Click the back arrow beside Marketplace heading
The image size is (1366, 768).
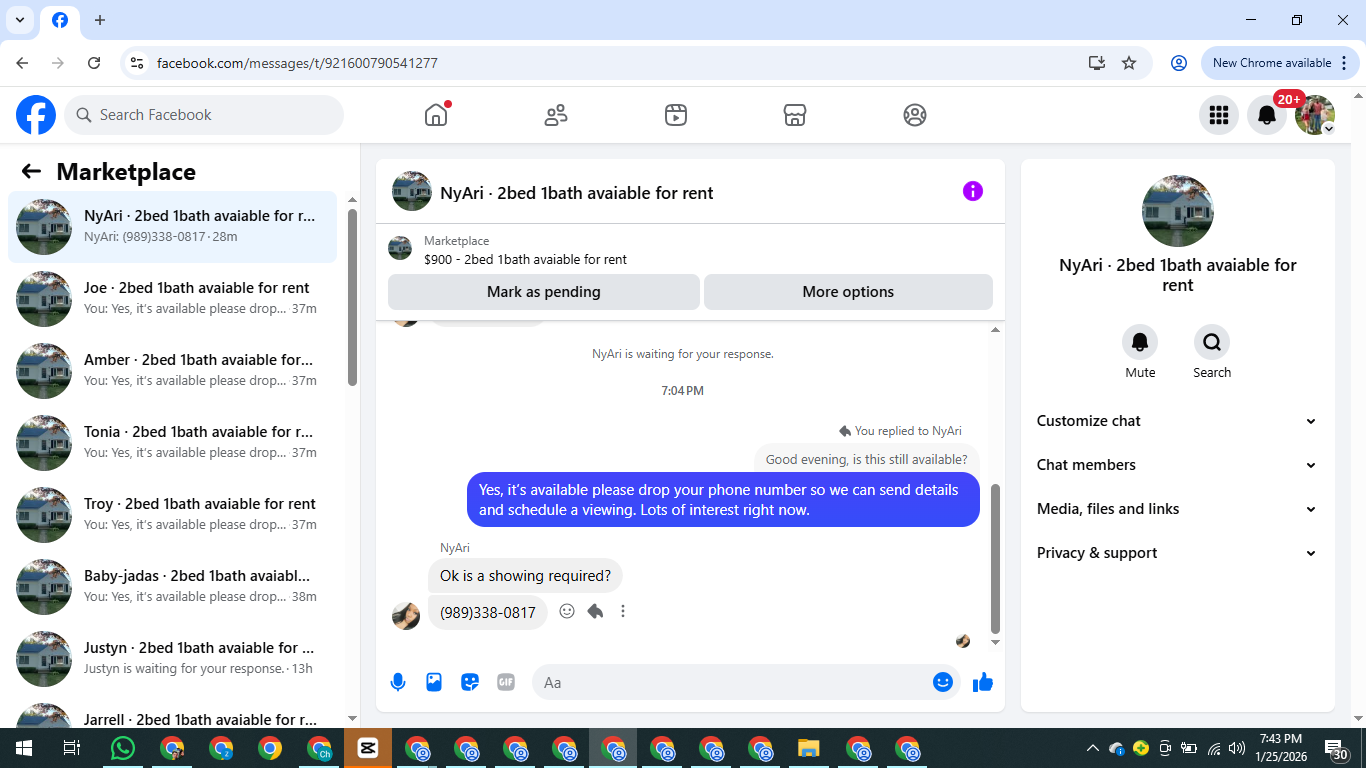click(31, 171)
